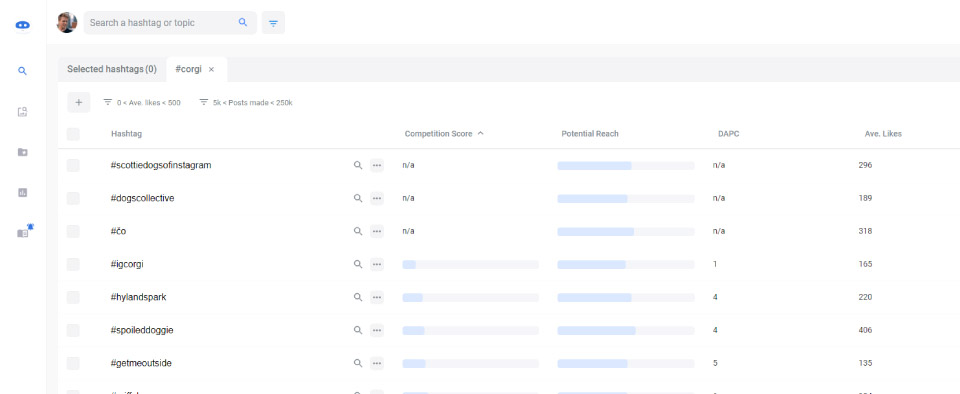Check the #hylandspark row checkbox

[x=73, y=297]
